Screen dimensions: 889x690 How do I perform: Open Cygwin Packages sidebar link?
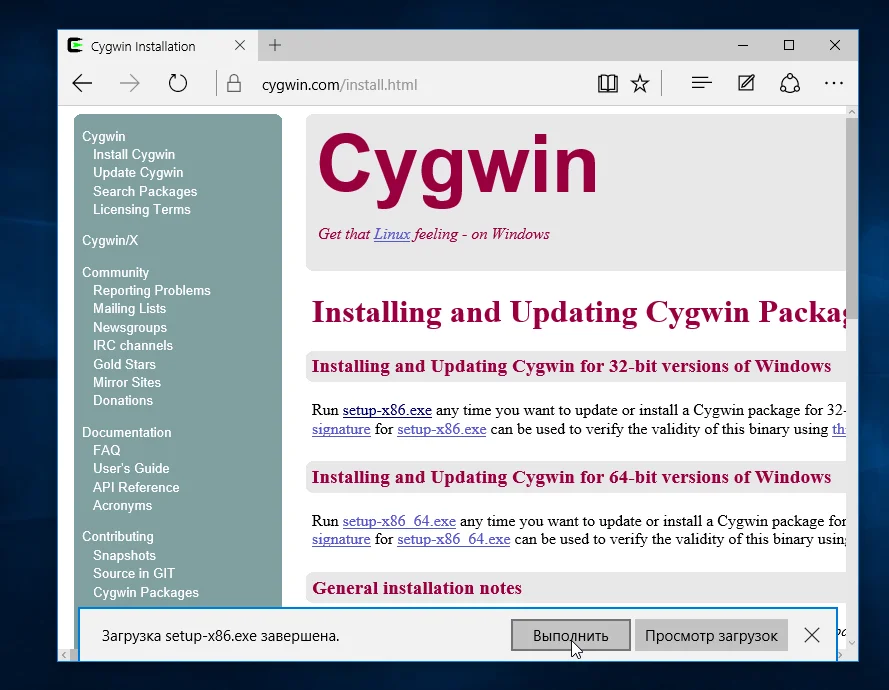pos(146,592)
